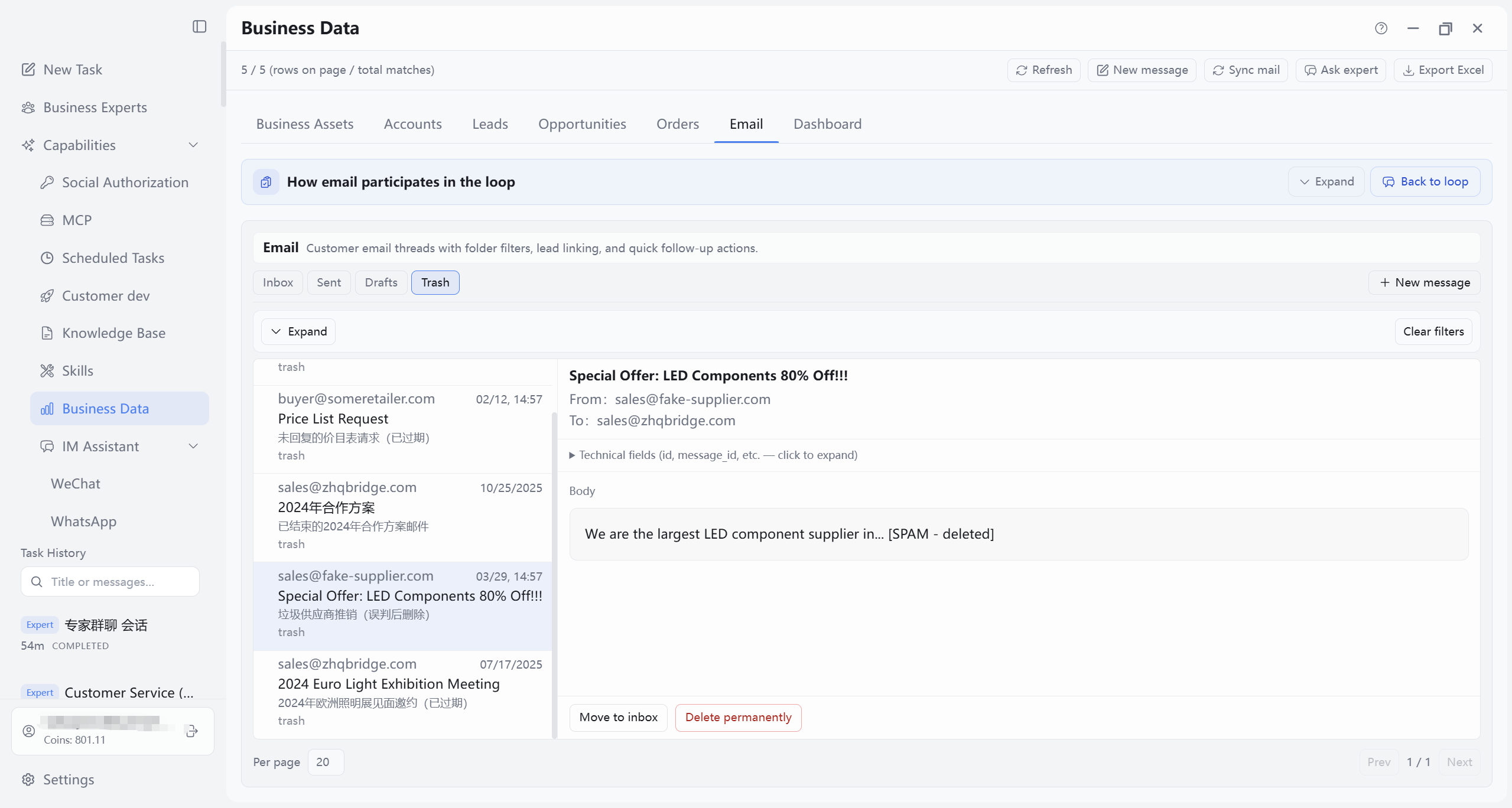Select the Trash folder filter
Screen dimensions: 1512x808
pyautogui.click(x=435, y=283)
